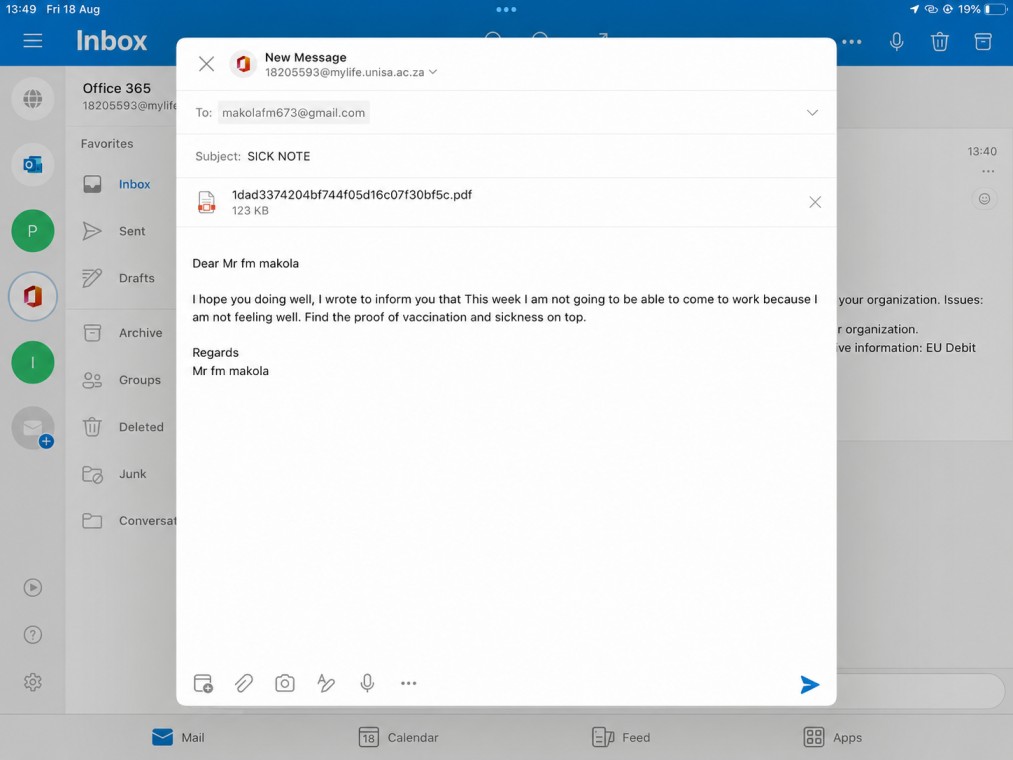1013x760 pixels.
Task: Open the ink drawing pen tool
Action: tap(326, 683)
